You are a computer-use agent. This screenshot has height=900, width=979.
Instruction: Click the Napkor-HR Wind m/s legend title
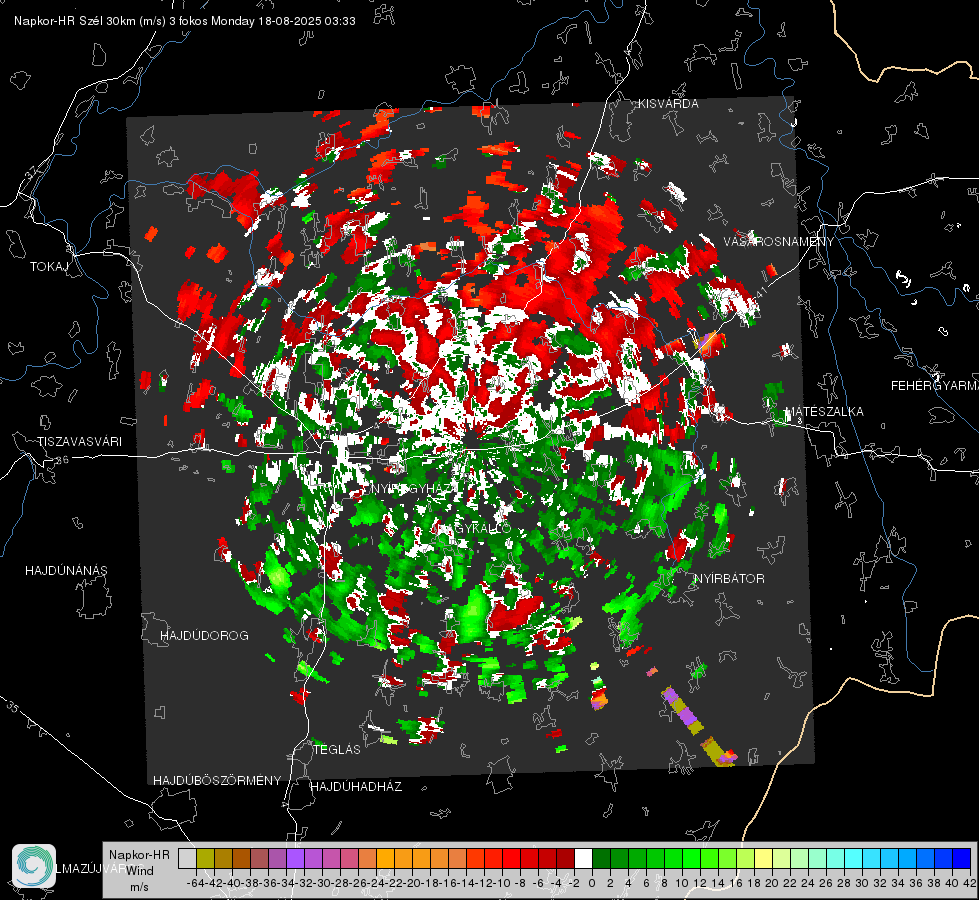tap(139, 871)
